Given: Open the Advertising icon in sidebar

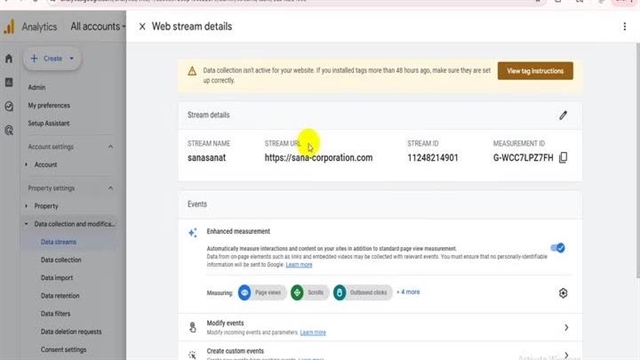Looking at the screenshot, I should click(x=9, y=130).
